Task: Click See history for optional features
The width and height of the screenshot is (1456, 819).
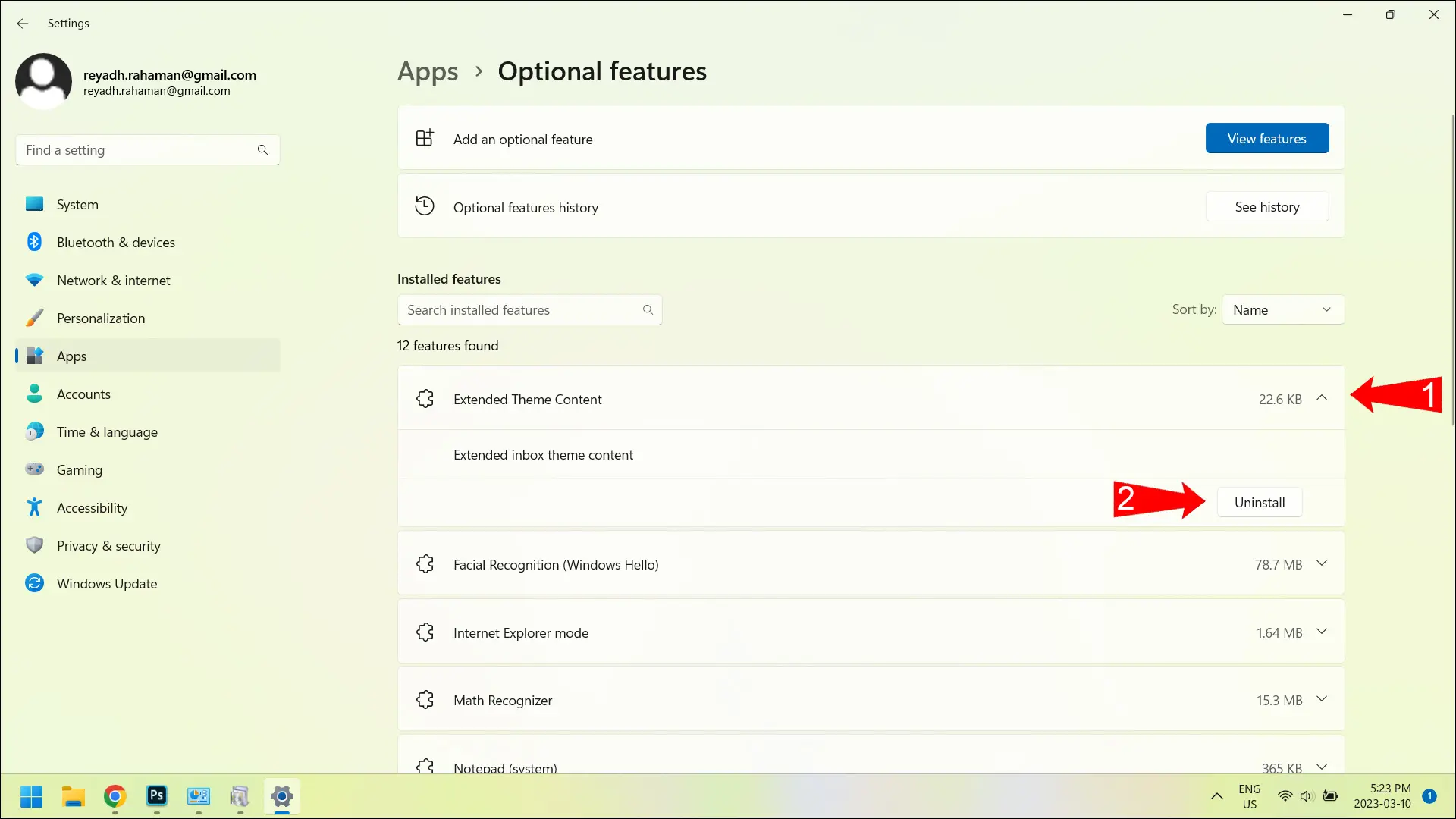Action: tap(1267, 207)
